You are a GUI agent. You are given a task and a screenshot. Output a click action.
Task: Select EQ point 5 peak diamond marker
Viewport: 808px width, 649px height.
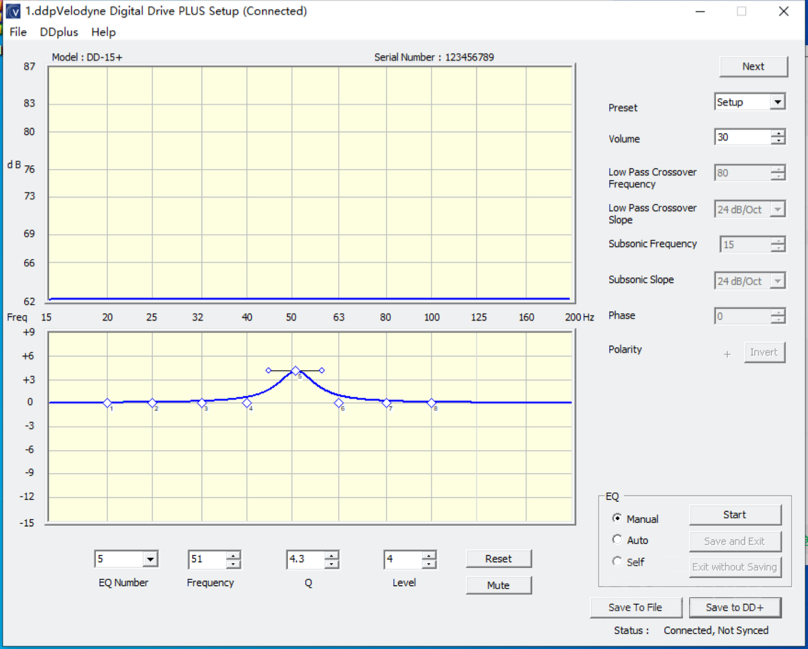[x=295, y=370]
